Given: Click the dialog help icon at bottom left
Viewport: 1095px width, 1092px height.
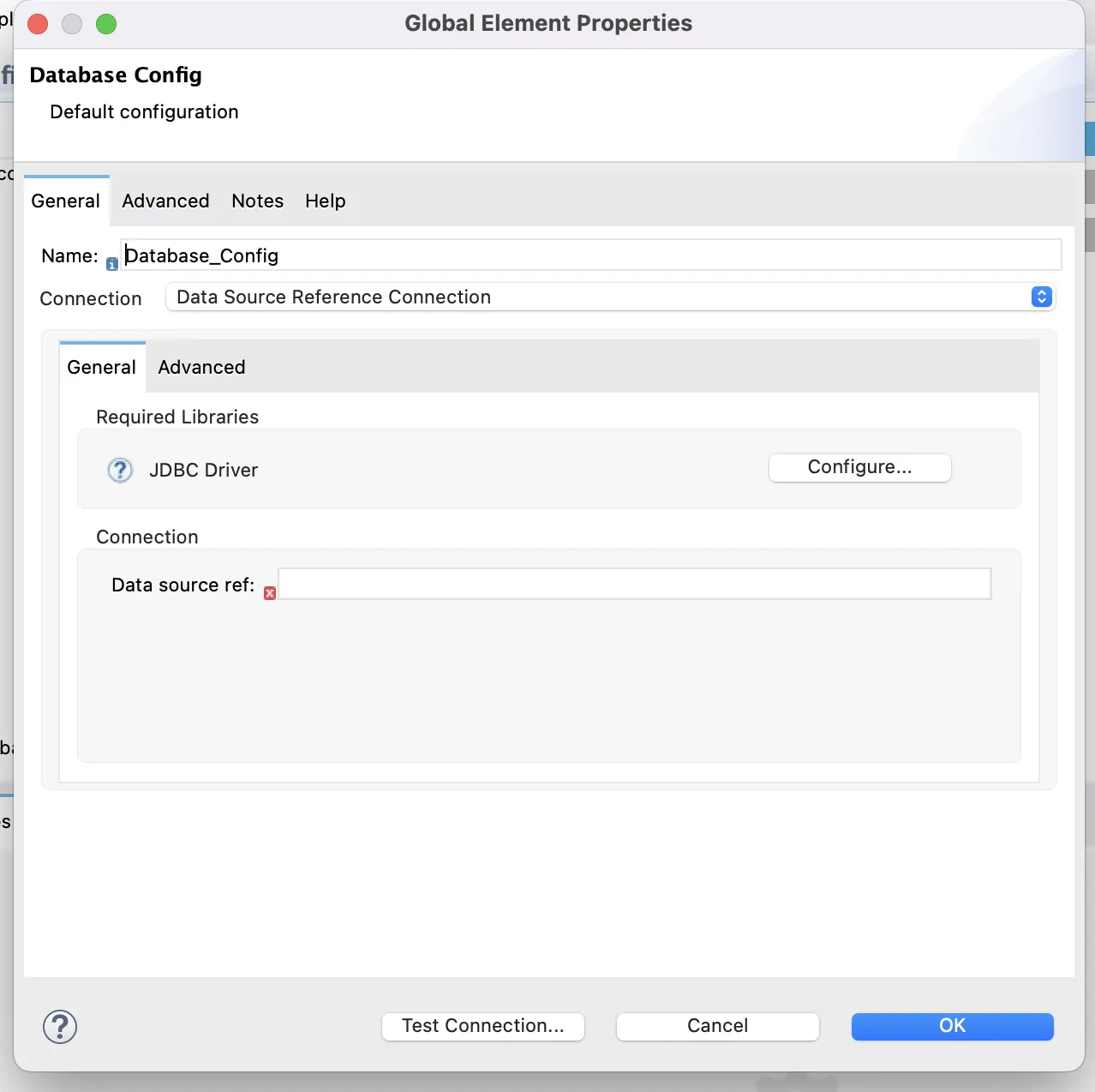Looking at the screenshot, I should pyautogui.click(x=60, y=1026).
